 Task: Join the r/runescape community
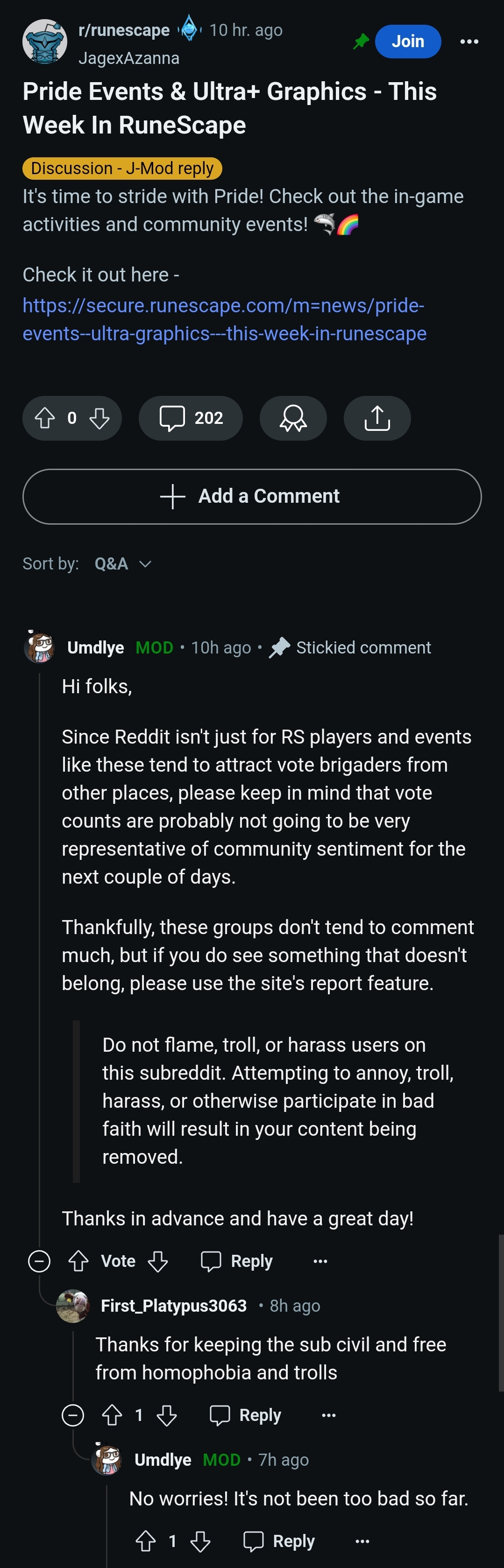tap(408, 42)
